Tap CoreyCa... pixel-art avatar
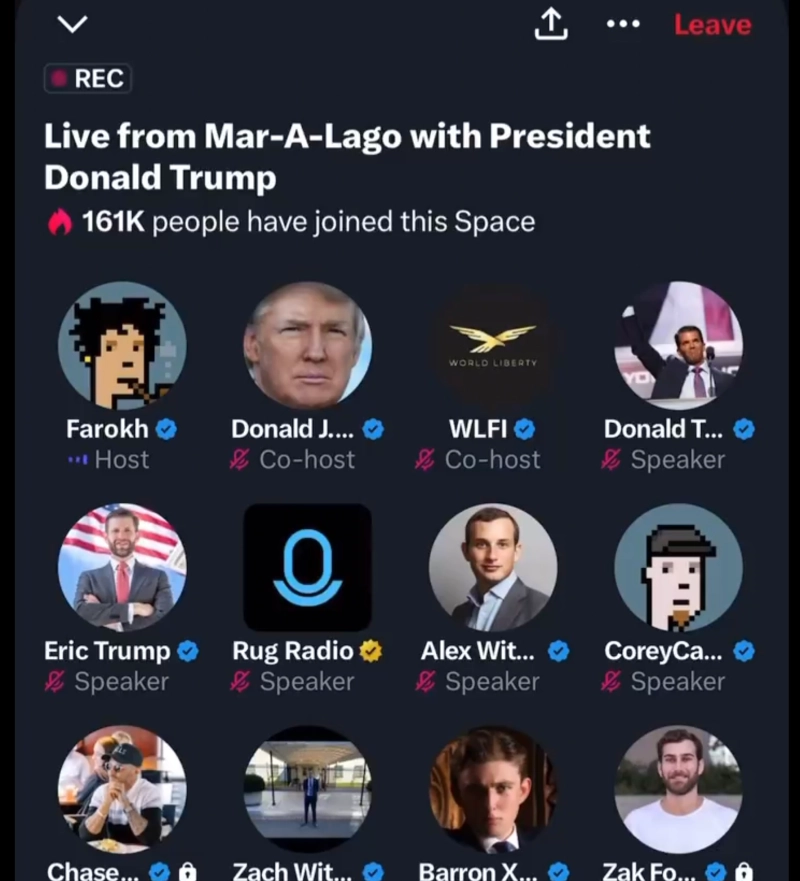This screenshot has width=800, height=881. (677, 567)
